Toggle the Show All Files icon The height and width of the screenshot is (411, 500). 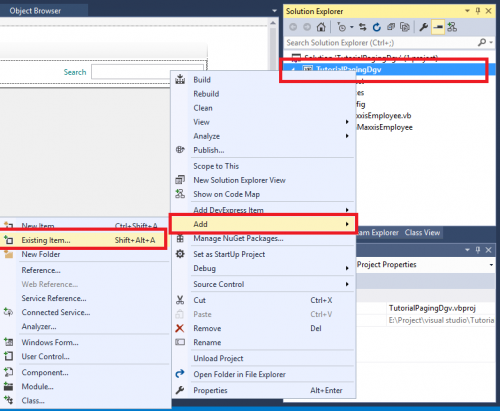405,27
